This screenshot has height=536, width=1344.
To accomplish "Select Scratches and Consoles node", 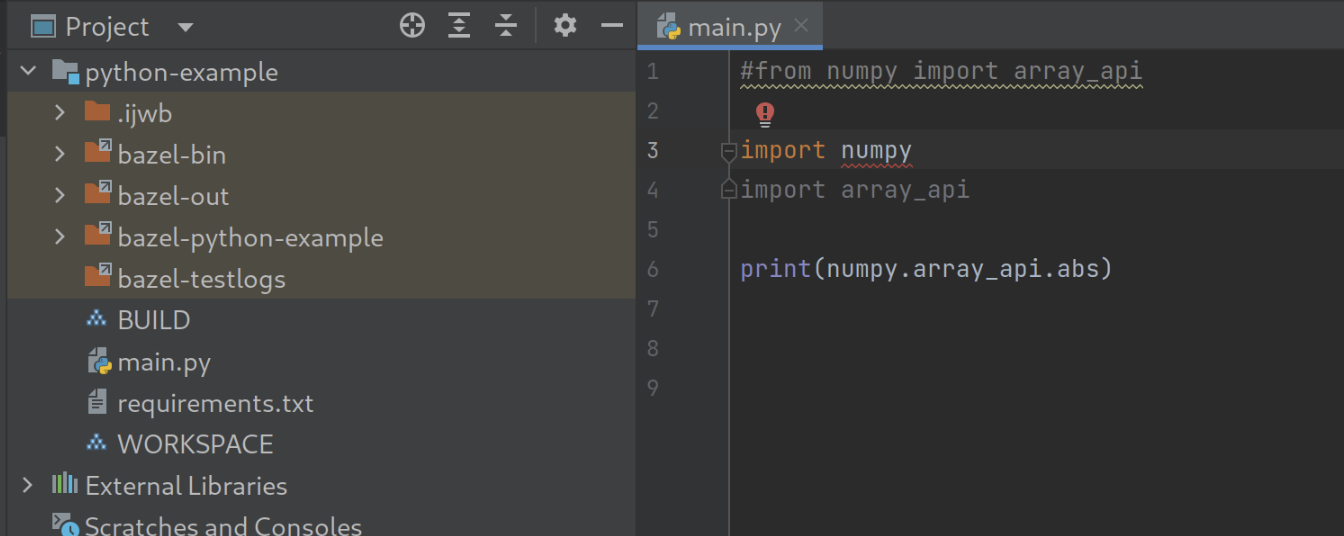I will (223, 526).
